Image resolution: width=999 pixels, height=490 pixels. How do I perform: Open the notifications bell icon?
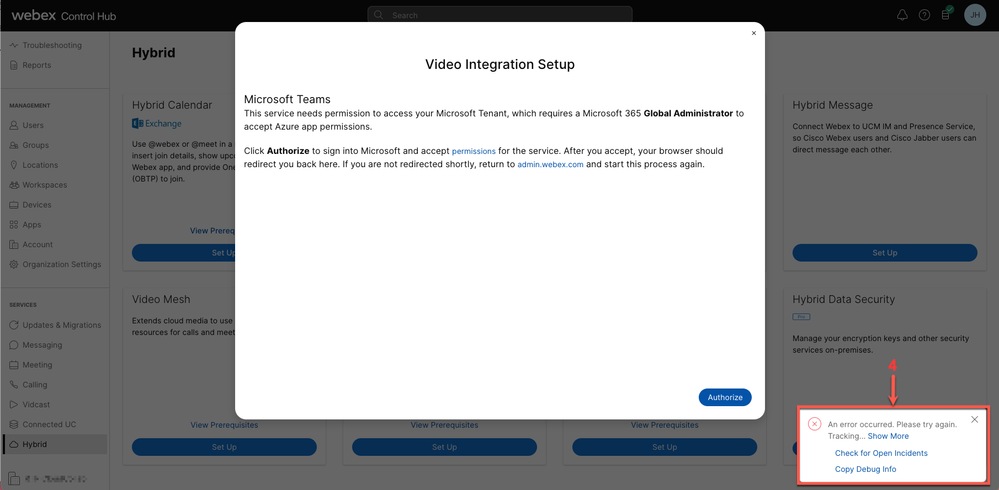pos(902,15)
